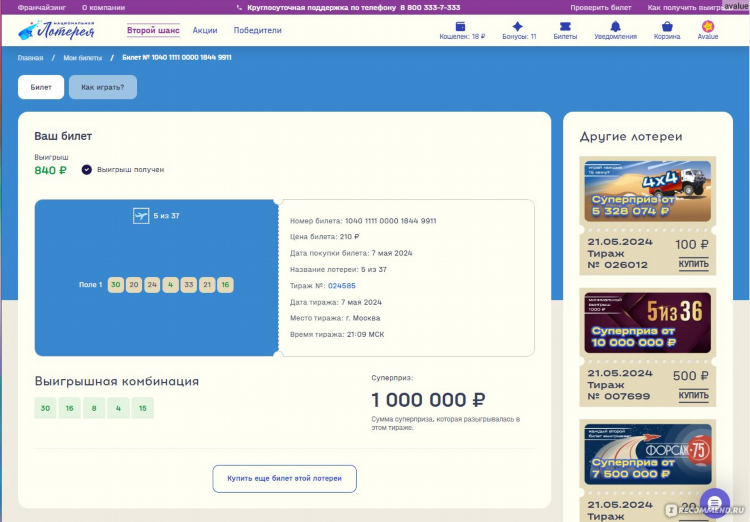This screenshot has height=522, width=750.
Task: Open Проверить билет link
Action: [x=601, y=8]
